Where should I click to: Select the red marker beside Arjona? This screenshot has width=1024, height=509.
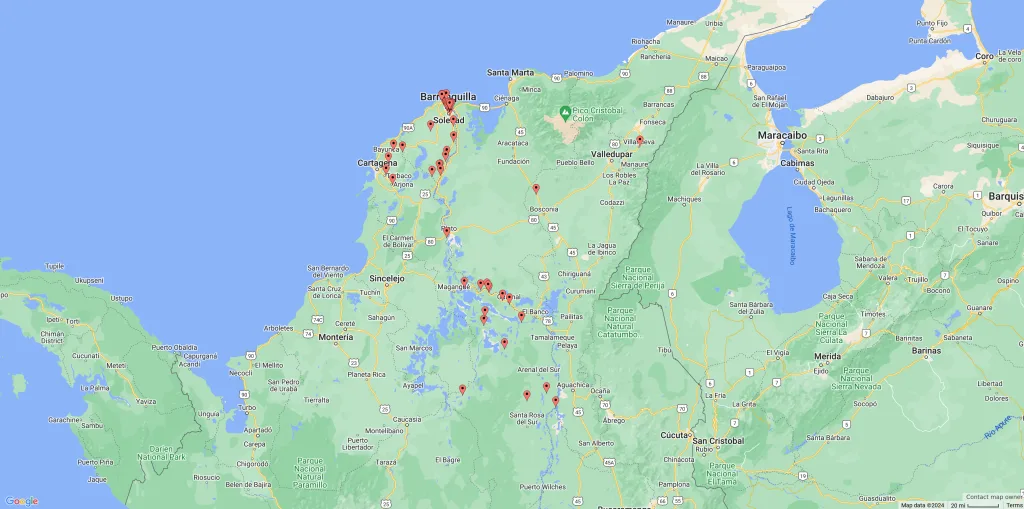pos(392,178)
